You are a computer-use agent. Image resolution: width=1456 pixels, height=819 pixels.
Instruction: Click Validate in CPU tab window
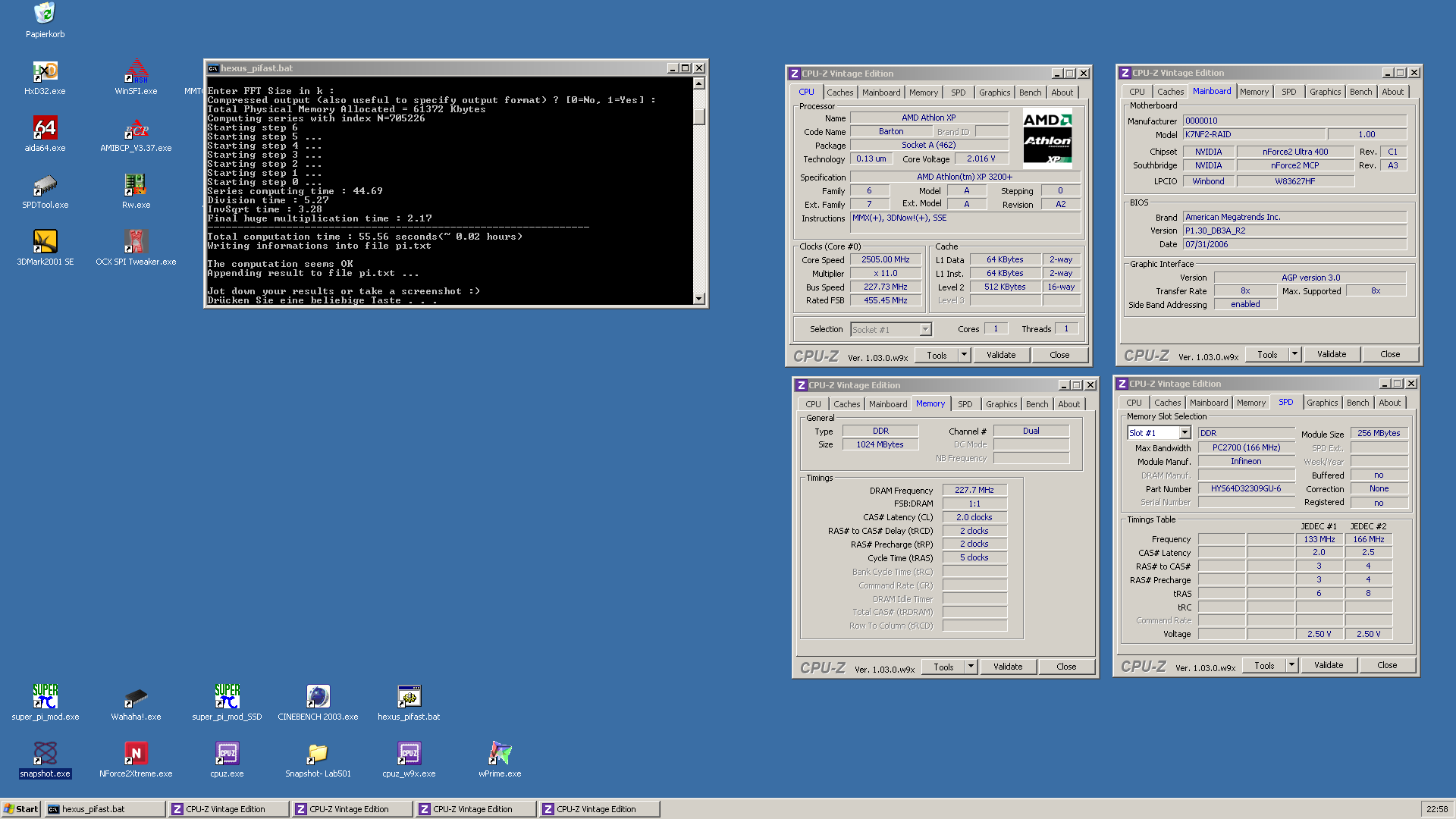pos(1001,355)
